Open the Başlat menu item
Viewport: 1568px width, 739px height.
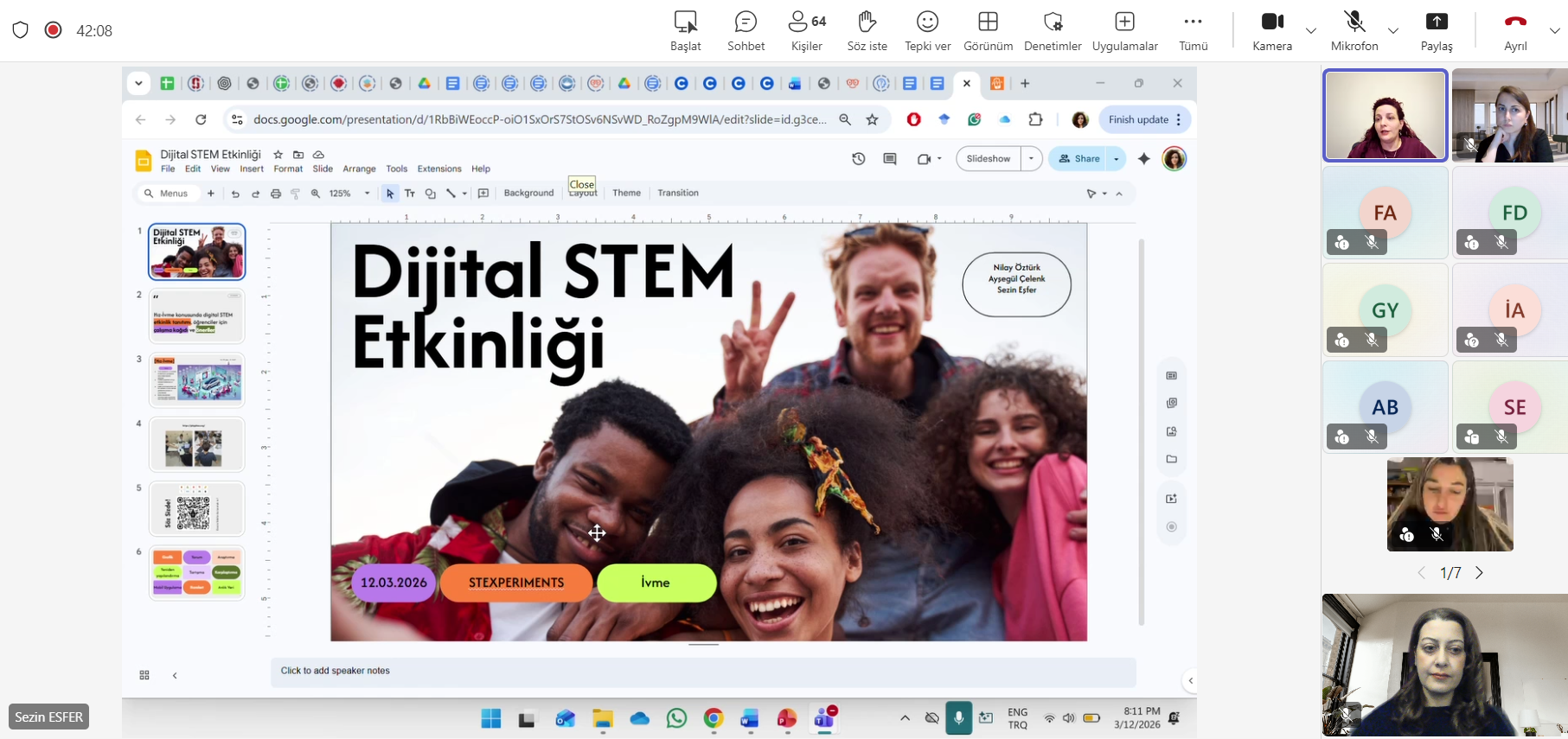point(685,30)
